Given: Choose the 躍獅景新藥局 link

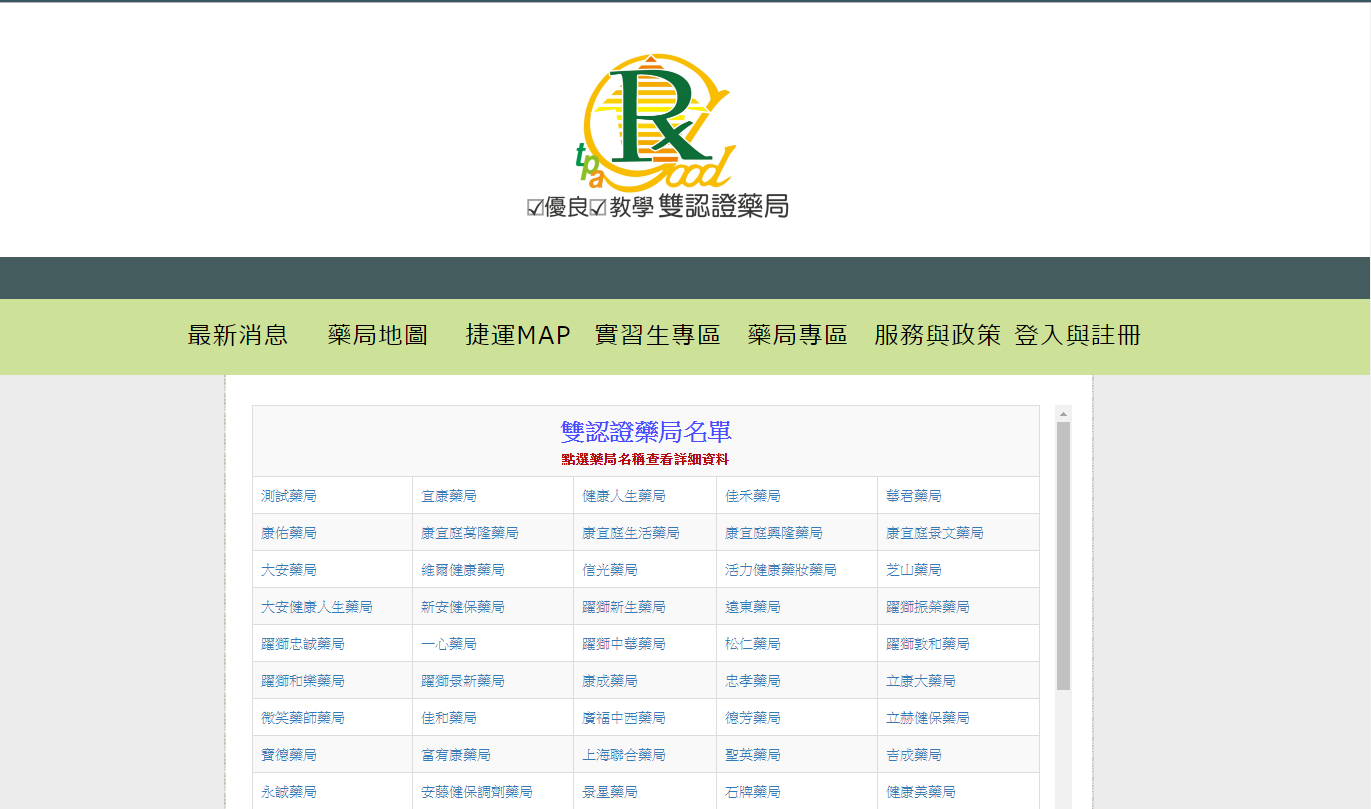Looking at the screenshot, I should click(463, 681).
